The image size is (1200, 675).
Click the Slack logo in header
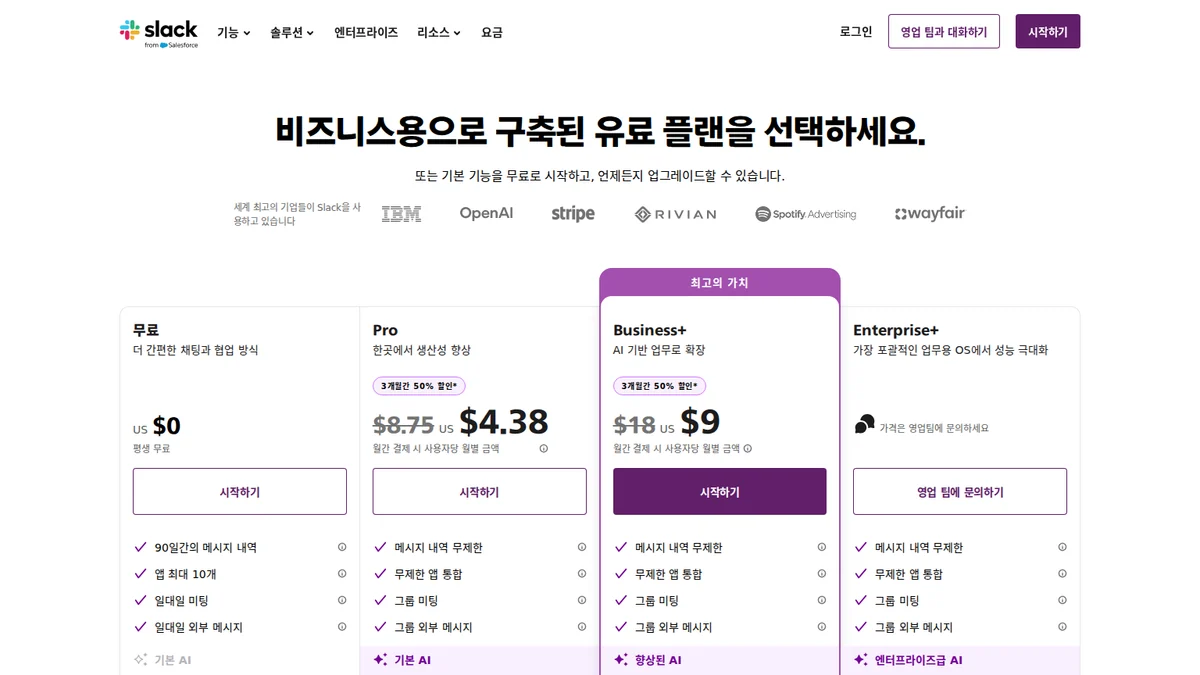click(x=159, y=33)
